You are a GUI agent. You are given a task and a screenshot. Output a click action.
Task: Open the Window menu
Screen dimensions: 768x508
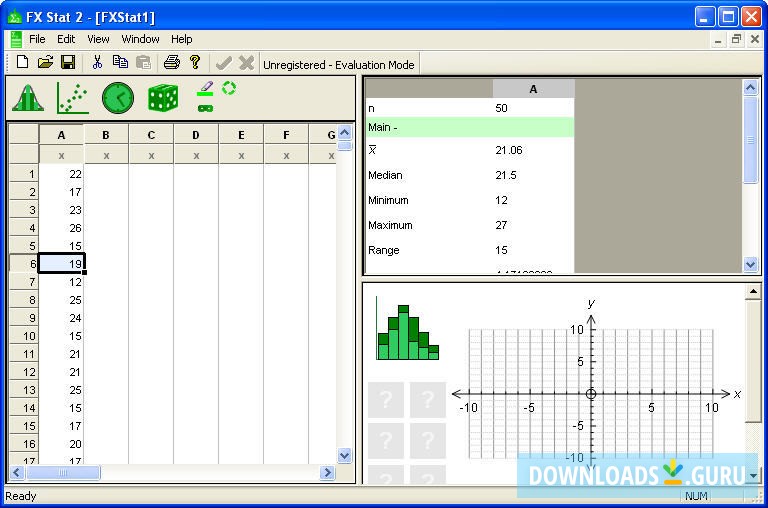[x=140, y=39]
